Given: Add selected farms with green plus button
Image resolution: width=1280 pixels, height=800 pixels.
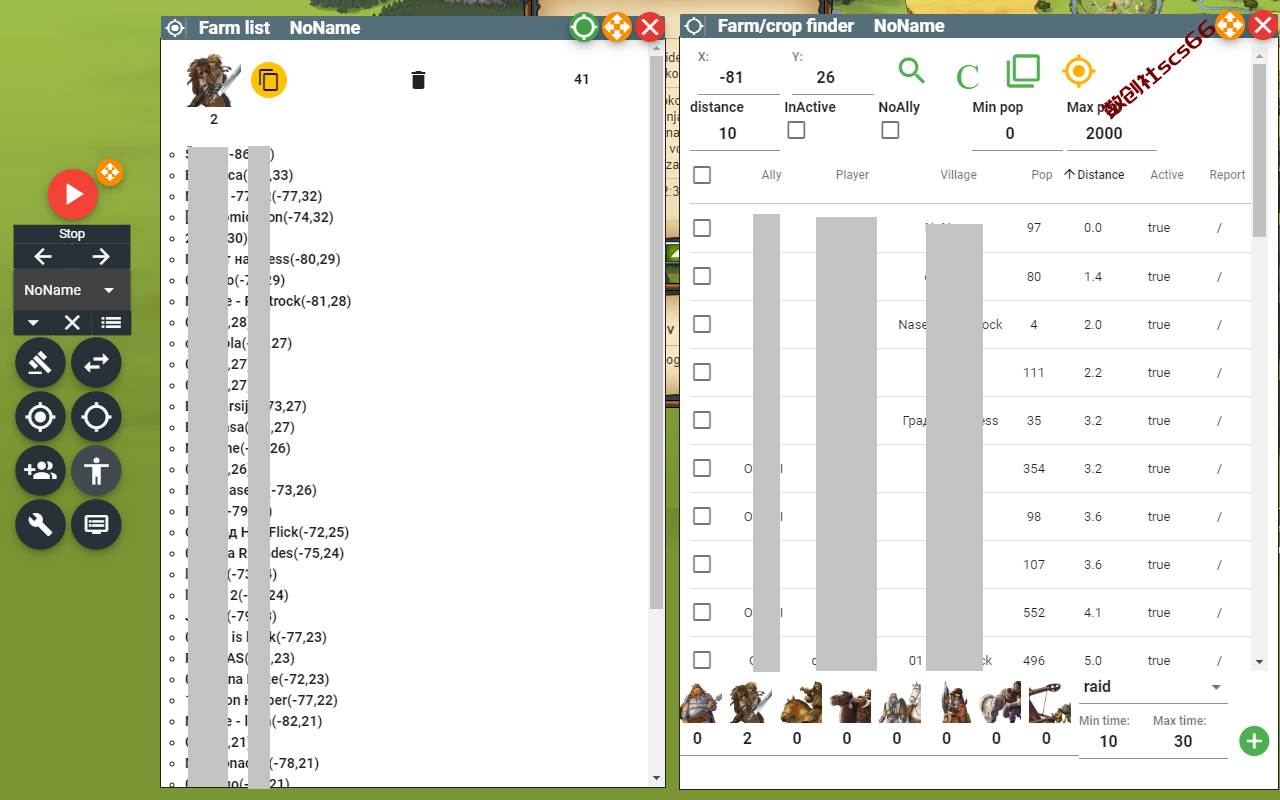Looking at the screenshot, I should 1254,741.
